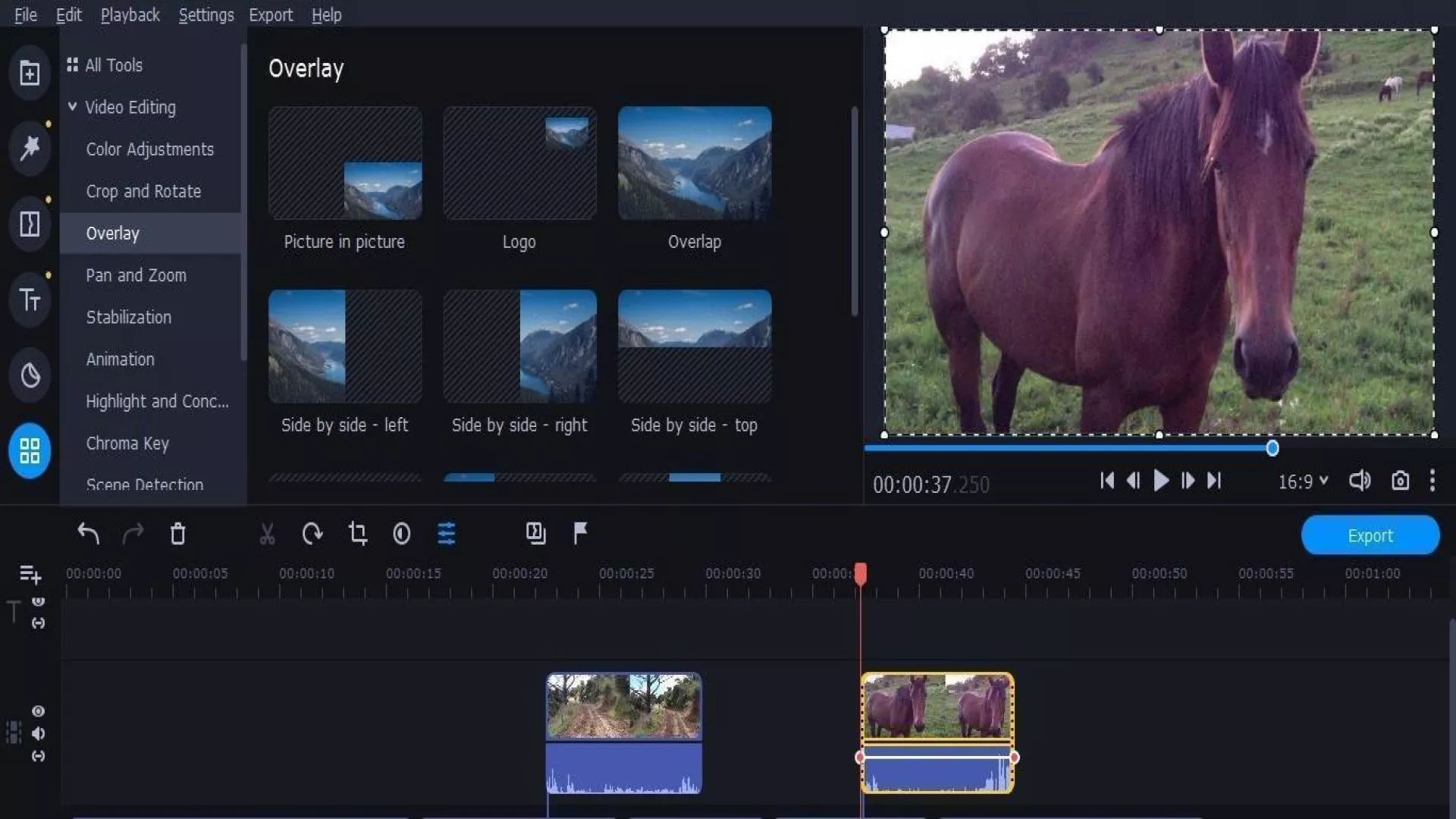The image size is (1456, 819).
Task: Select the Undo arrow above the timeline
Action: pyautogui.click(x=89, y=534)
